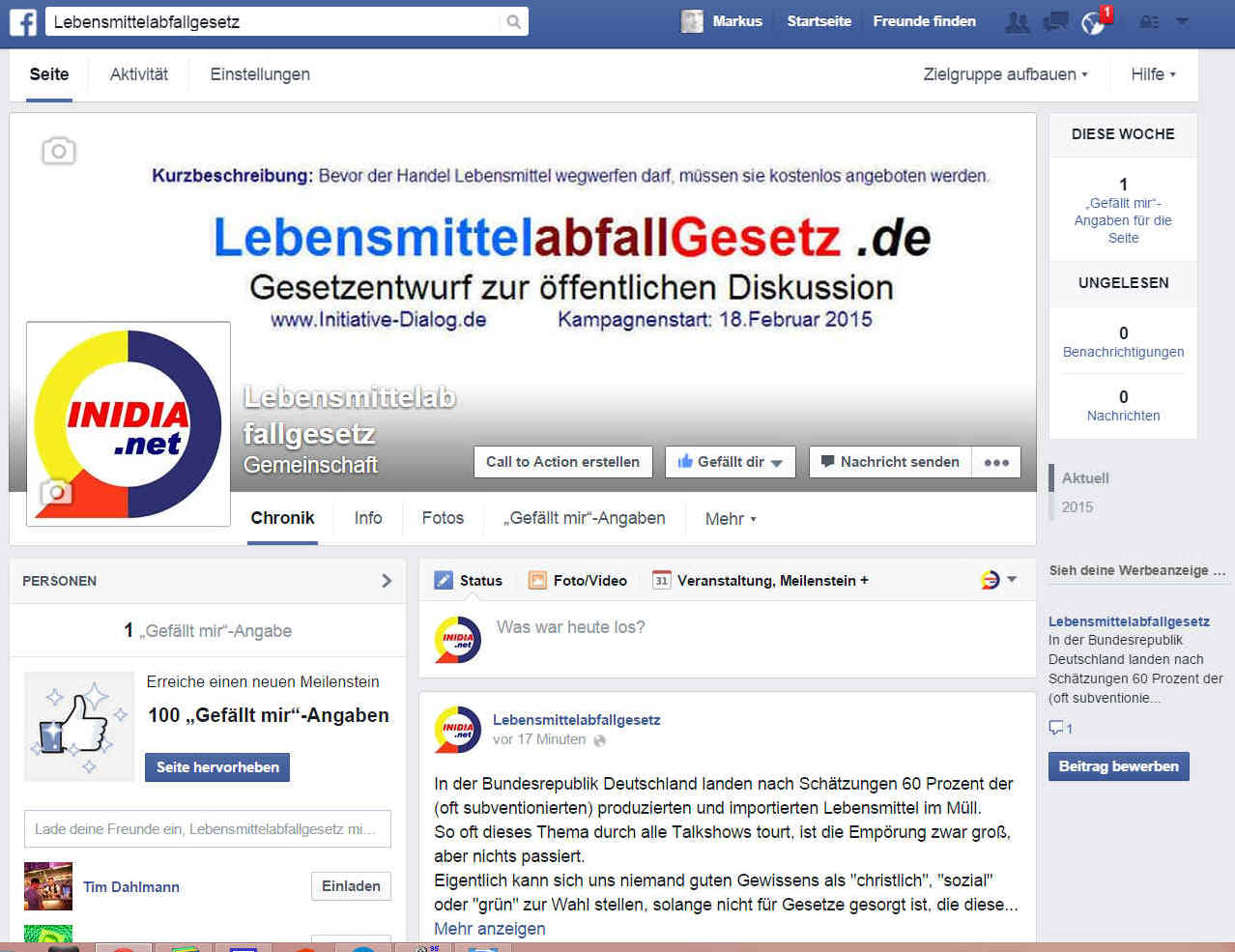The width and height of the screenshot is (1235, 952).
Task: Select the Fotos tab
Action: tap(443, 518)
